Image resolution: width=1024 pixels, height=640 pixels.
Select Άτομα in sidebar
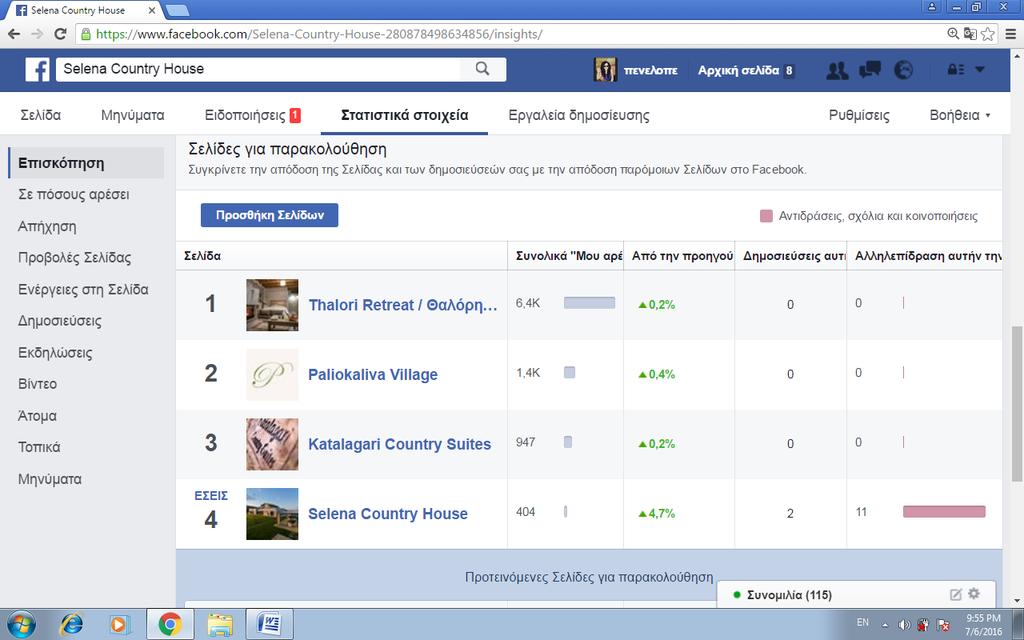pos(37,416)
